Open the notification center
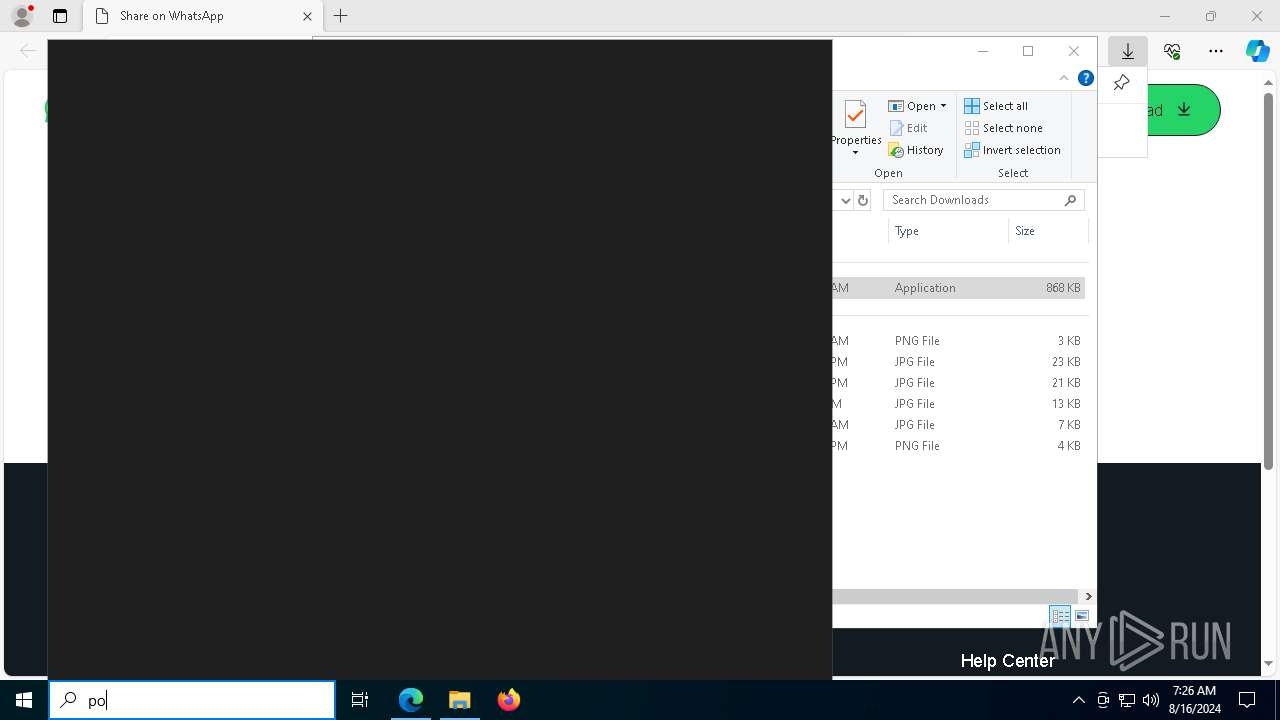 (1247, 700)
